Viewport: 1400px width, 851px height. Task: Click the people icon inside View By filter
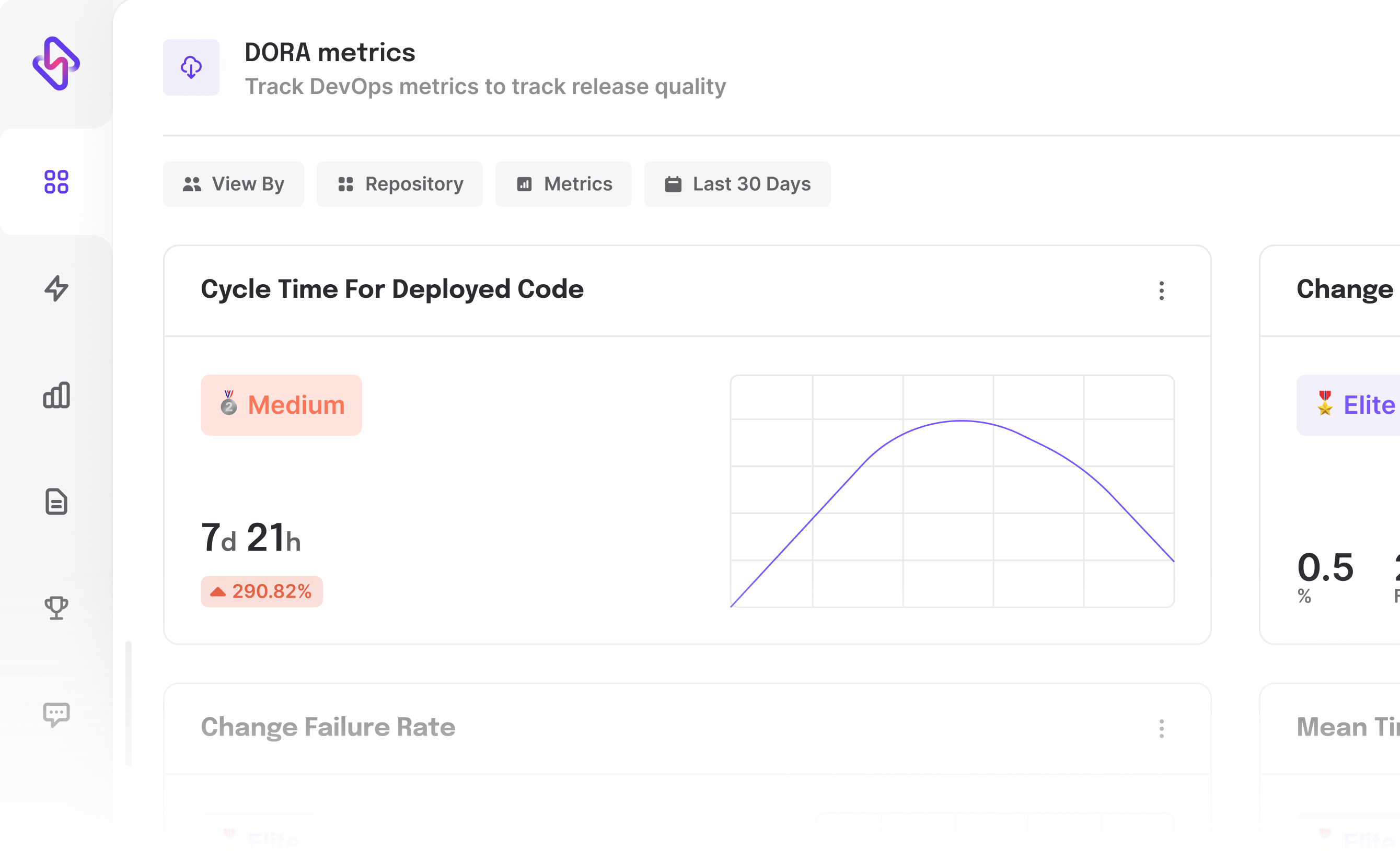tap(192, 184)
